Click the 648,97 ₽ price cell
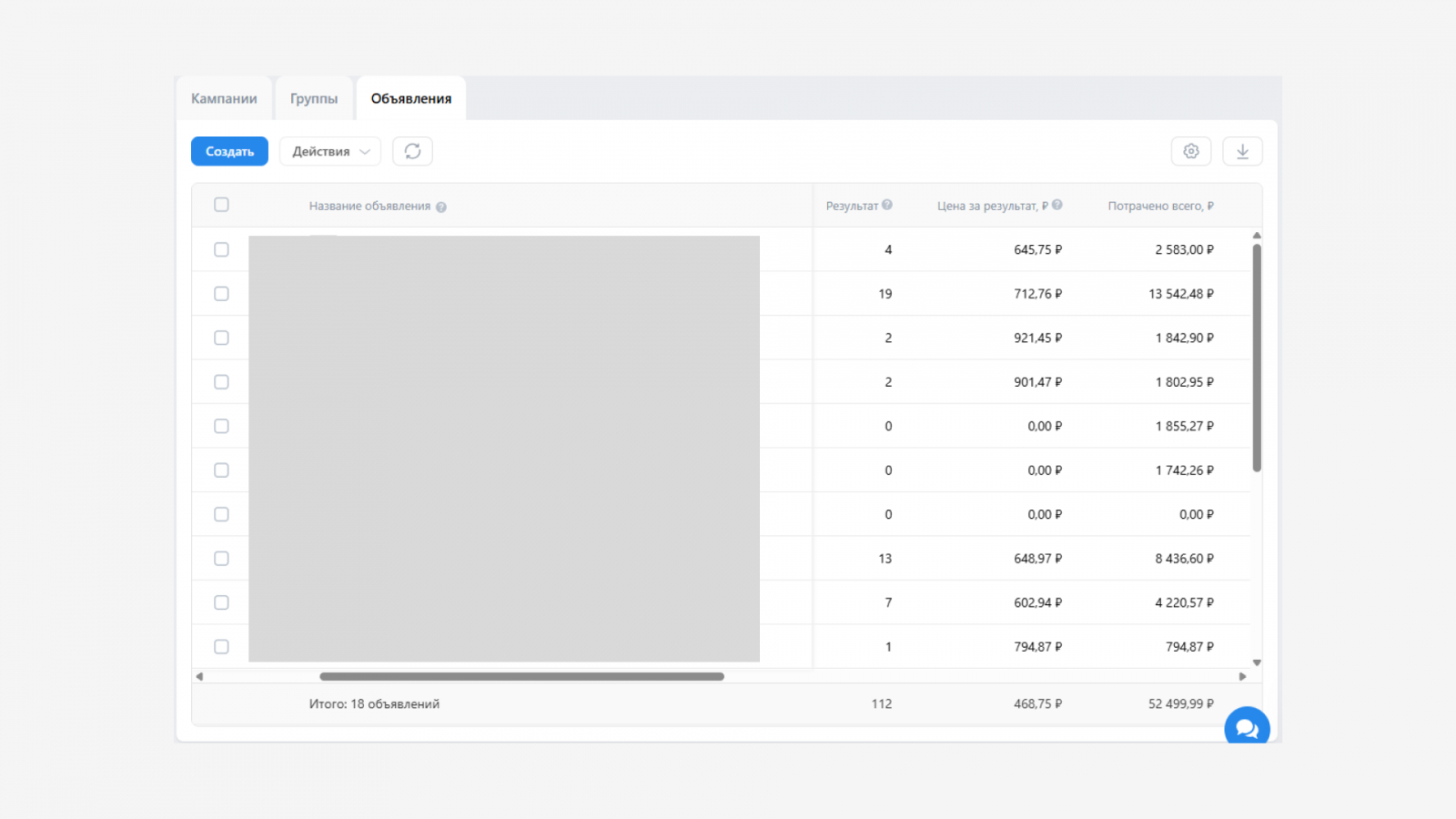This screenshot has height=819, width=1456. pyautogui.click(x=1037, y=559)
